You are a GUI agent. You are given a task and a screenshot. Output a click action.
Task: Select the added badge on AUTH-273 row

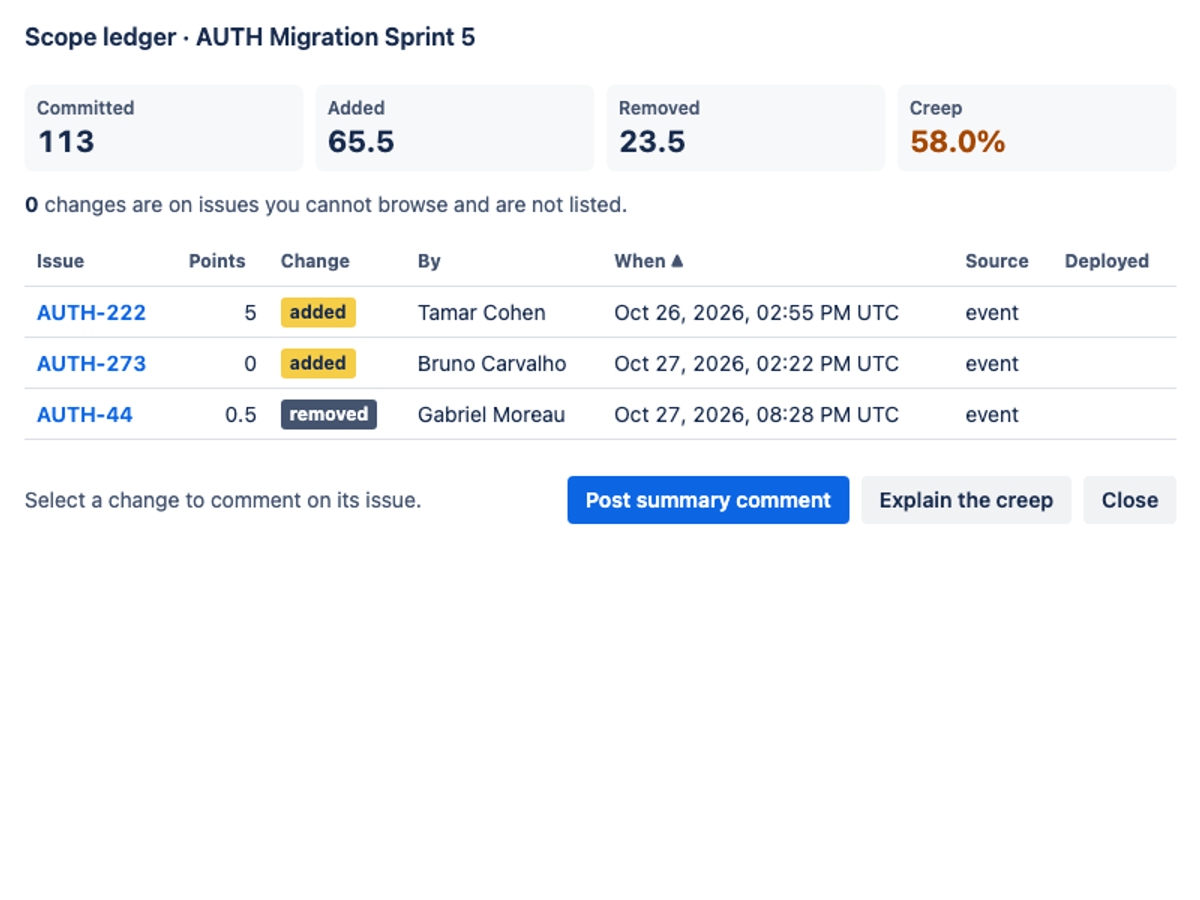point(318,364)
